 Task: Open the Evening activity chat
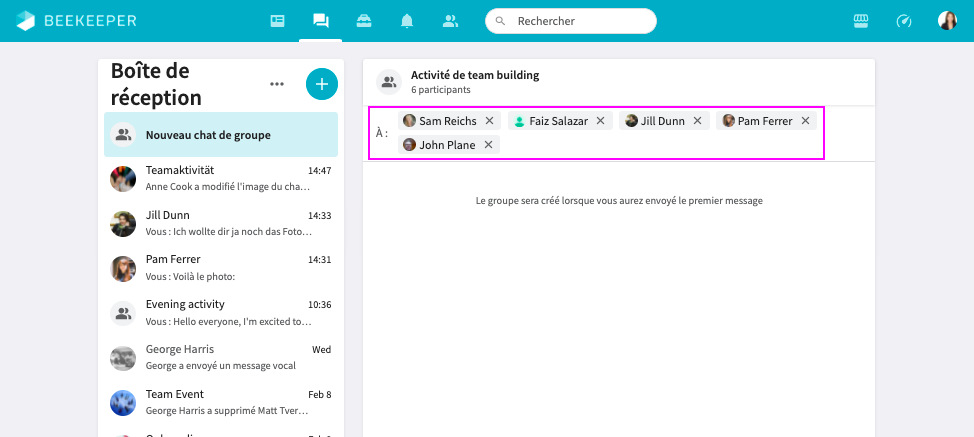(x=221, y=312)
